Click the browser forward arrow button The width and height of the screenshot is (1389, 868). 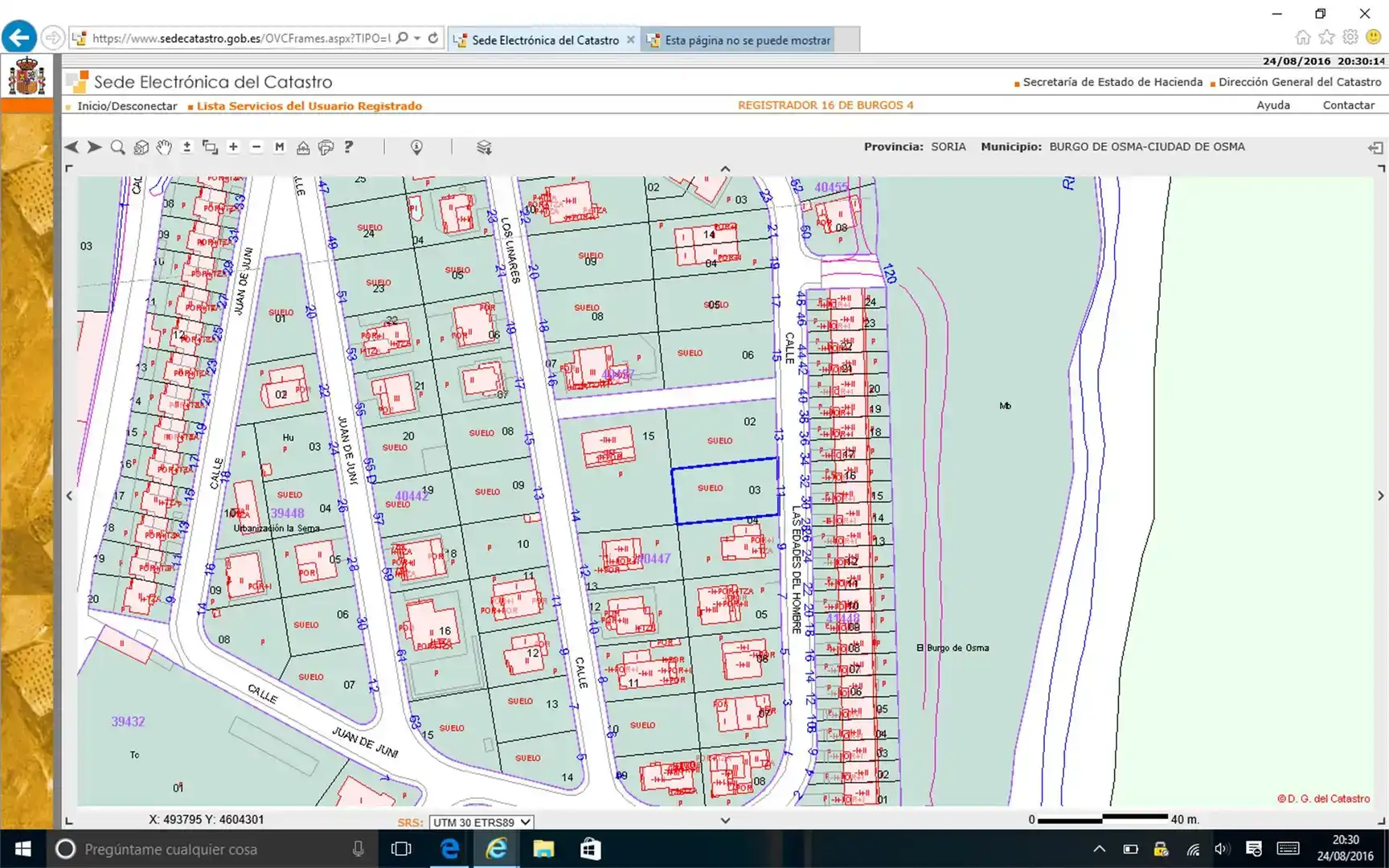[53, 38]
